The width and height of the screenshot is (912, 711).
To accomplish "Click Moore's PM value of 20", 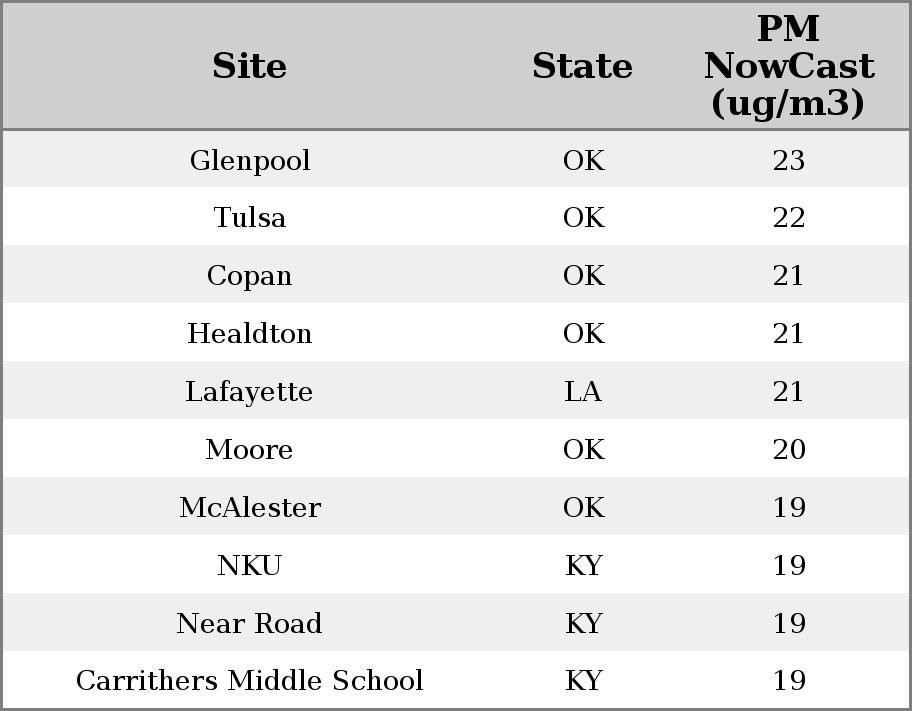I will (788, 449).
